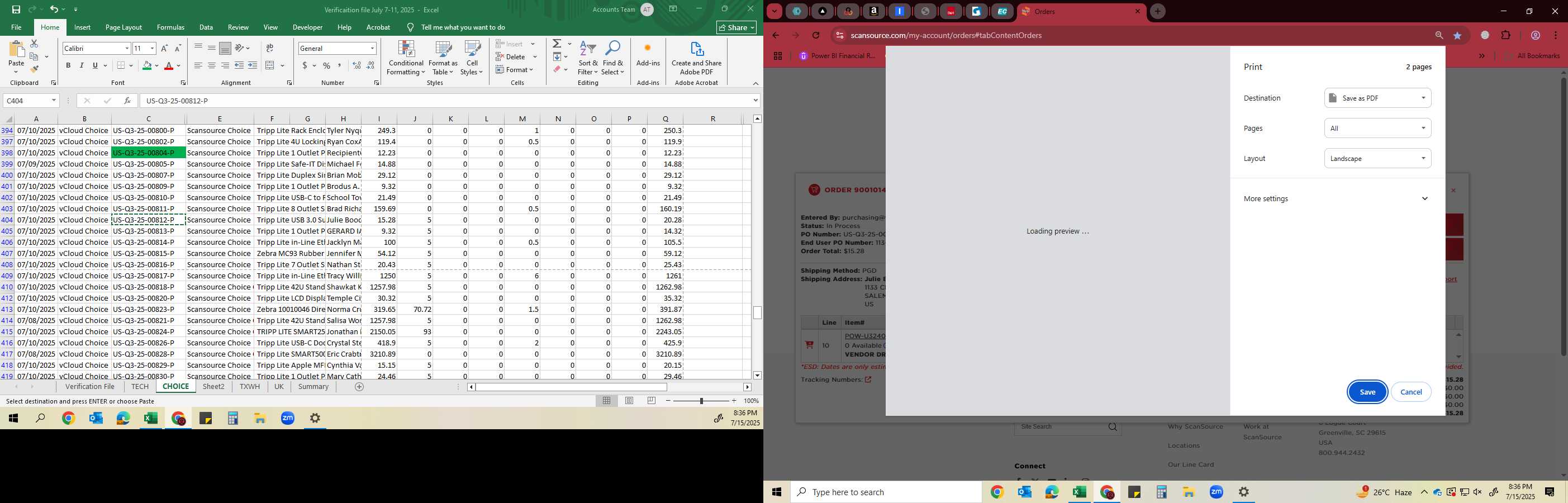
Task: Toggle Bottom Align in Alignment group
Action: click(225, 48)
